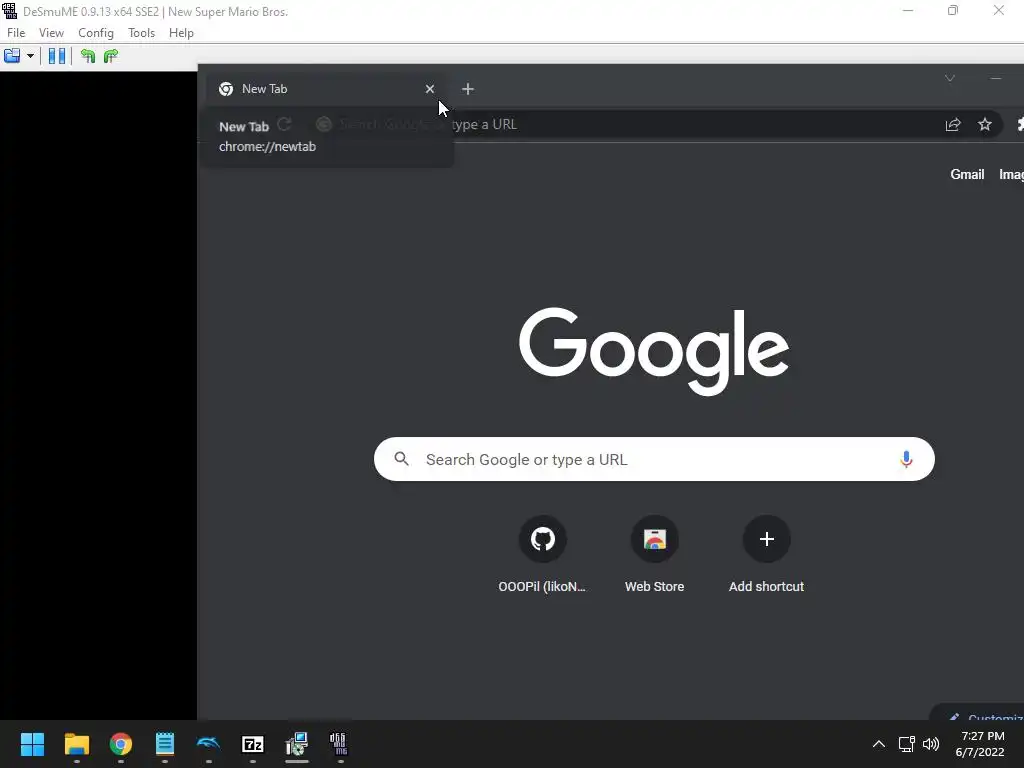Open File Explorer from the taskbar

[x=76, y=744]
